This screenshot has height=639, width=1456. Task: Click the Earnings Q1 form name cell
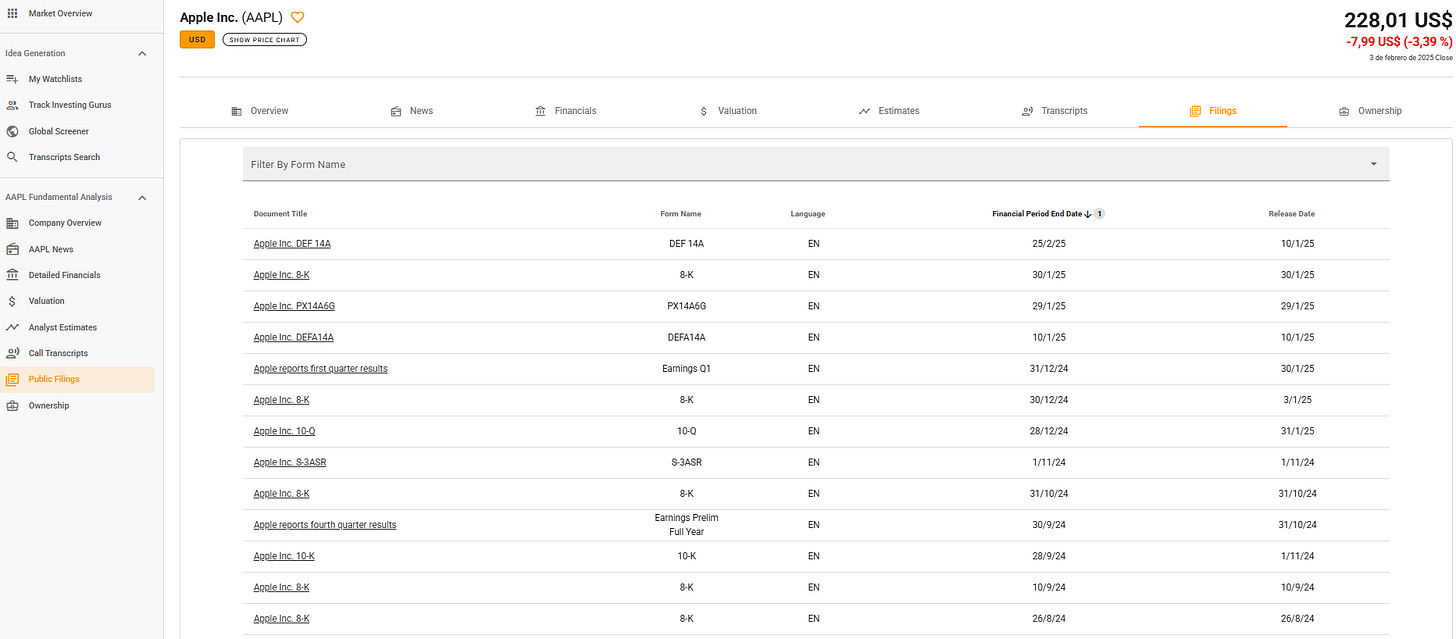pyautogui.click(x=686, y=369)
